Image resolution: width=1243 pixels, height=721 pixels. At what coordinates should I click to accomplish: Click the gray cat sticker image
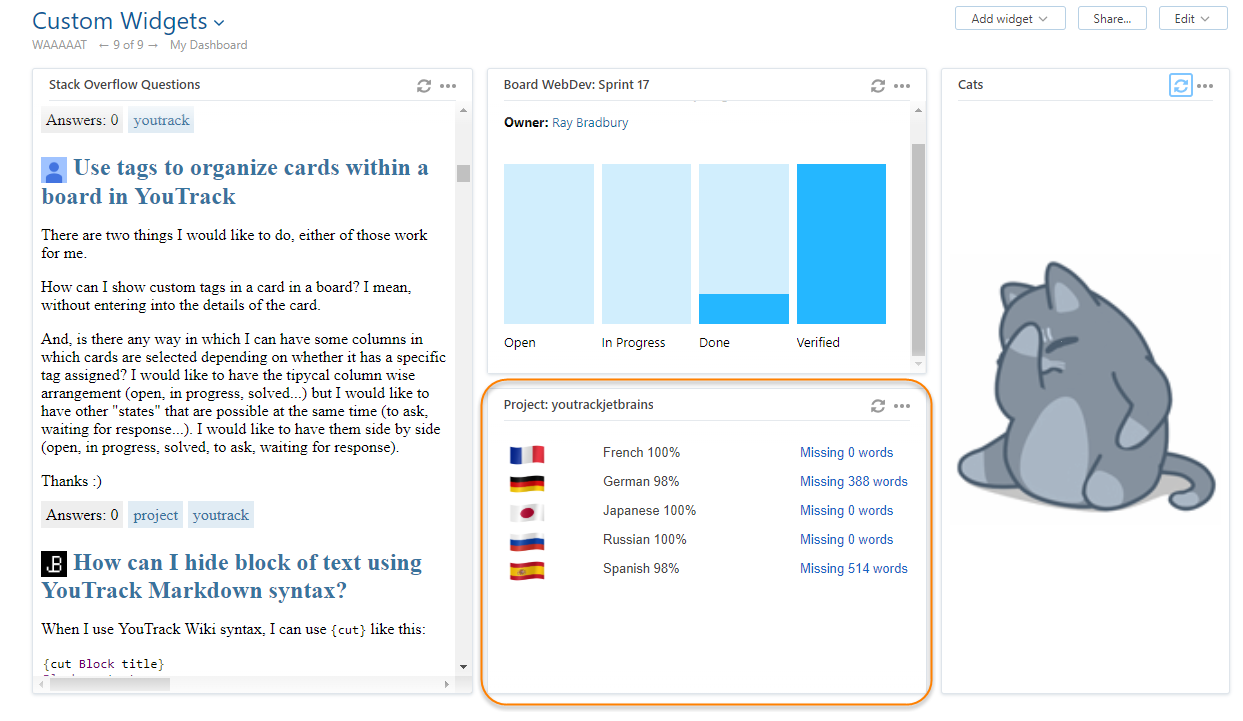(x=1087, y=388)
